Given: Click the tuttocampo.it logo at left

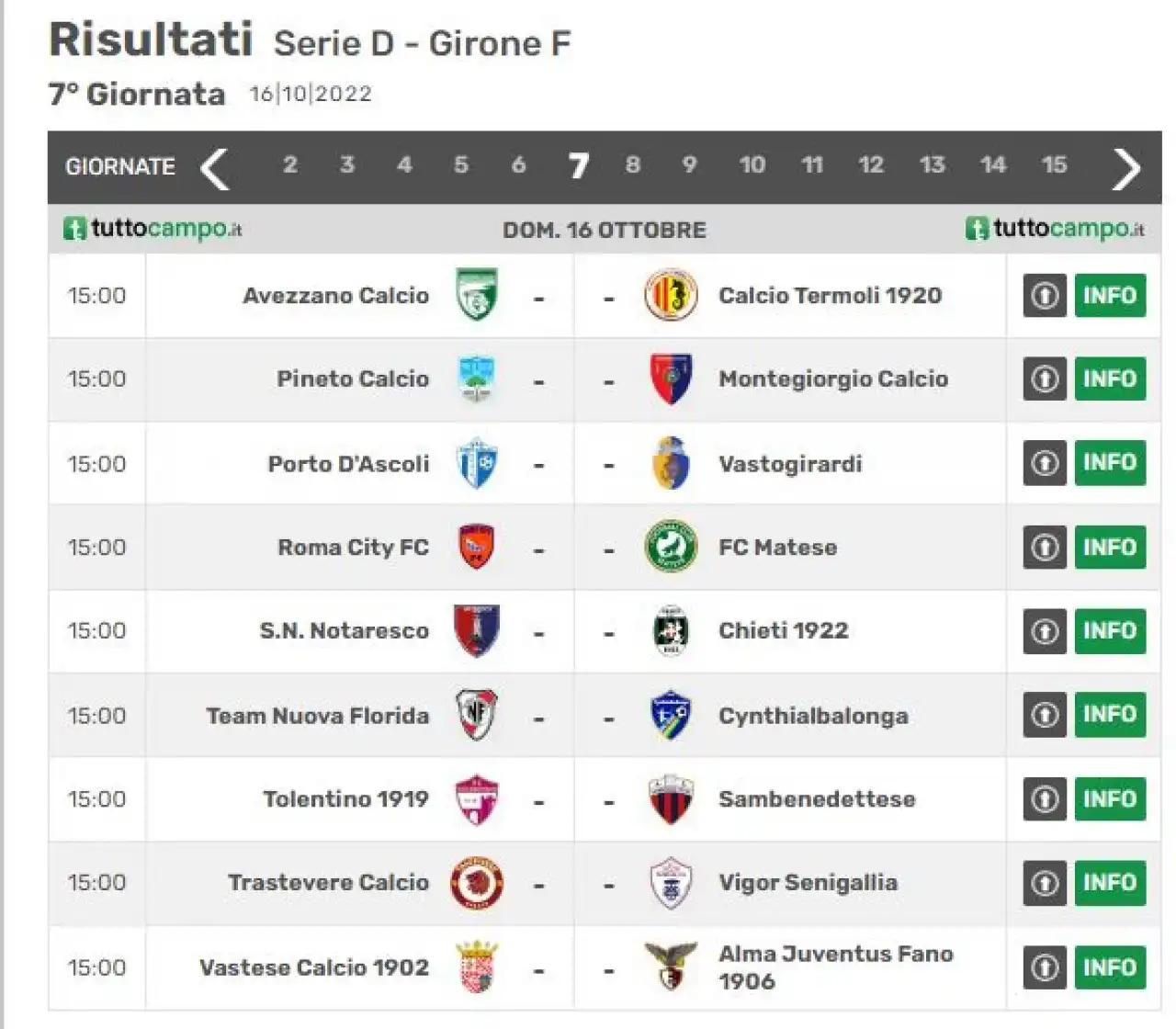Looking at the screenshot, I should point(153,228).
